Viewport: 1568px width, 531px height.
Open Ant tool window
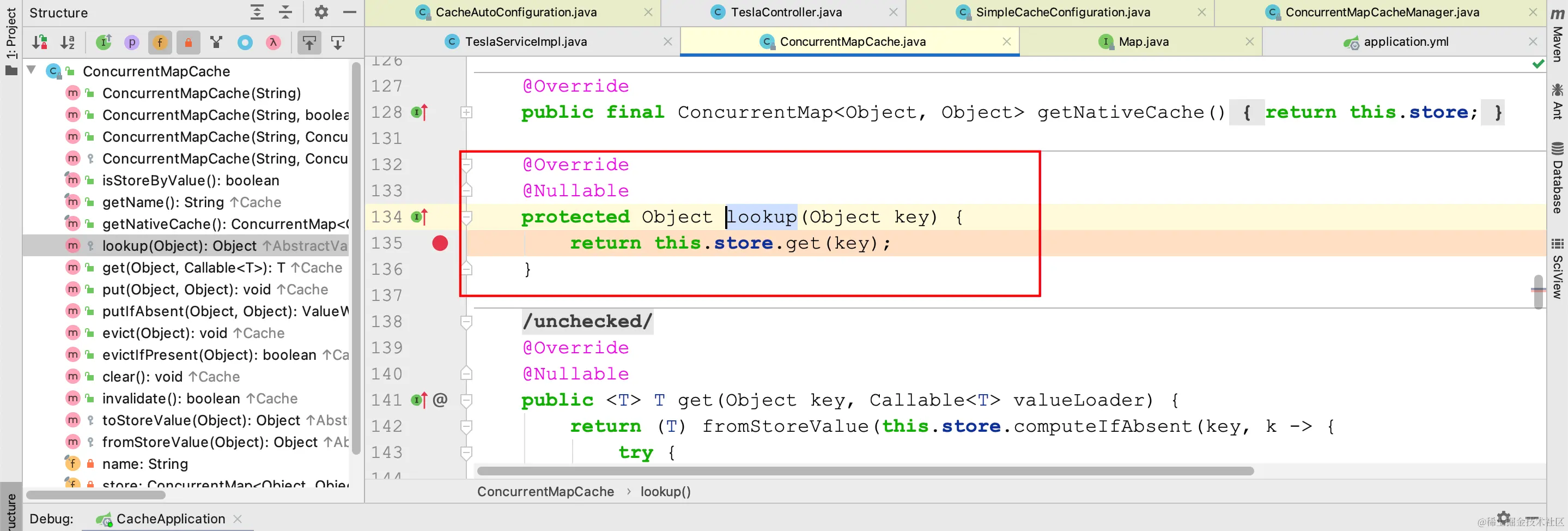tap(1557, 101)
